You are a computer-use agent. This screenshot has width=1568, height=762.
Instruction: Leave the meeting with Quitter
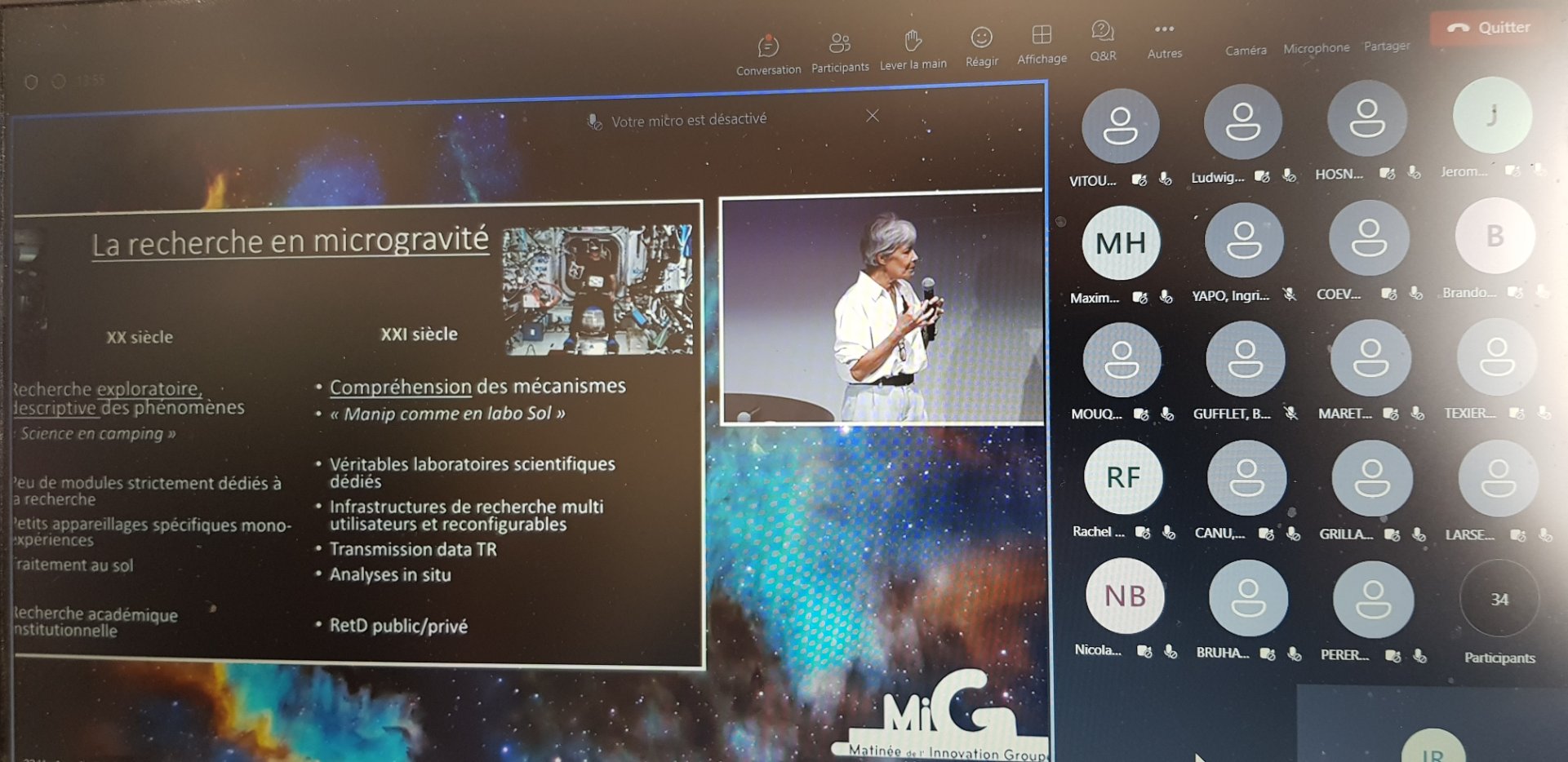click(1489, 28)
